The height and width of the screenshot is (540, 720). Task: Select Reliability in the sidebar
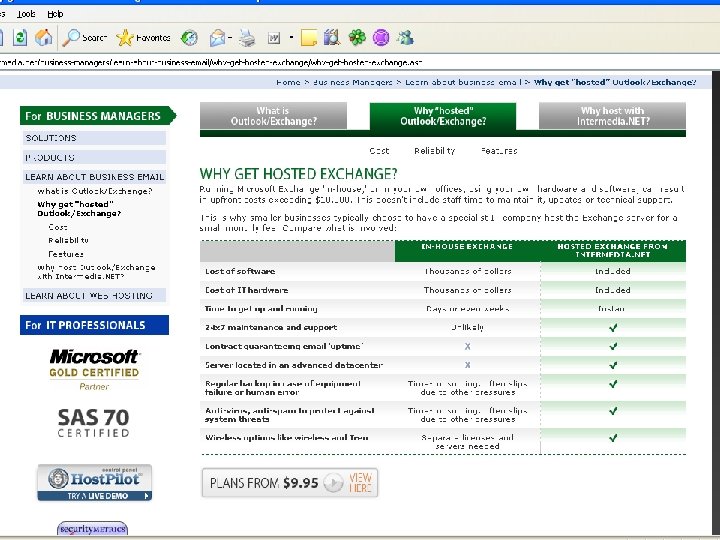[x=68, y=240]
